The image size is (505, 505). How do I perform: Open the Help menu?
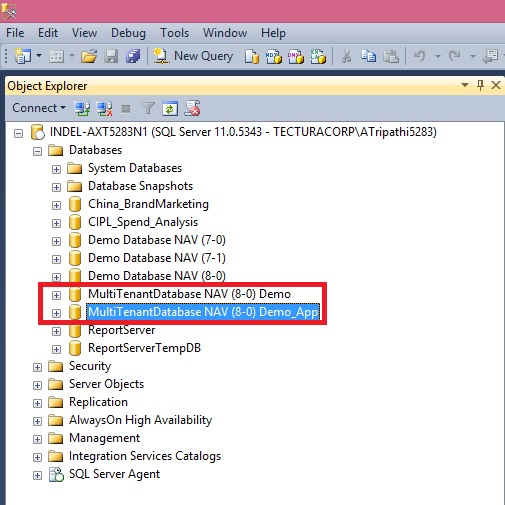click(x=273, y=33)
